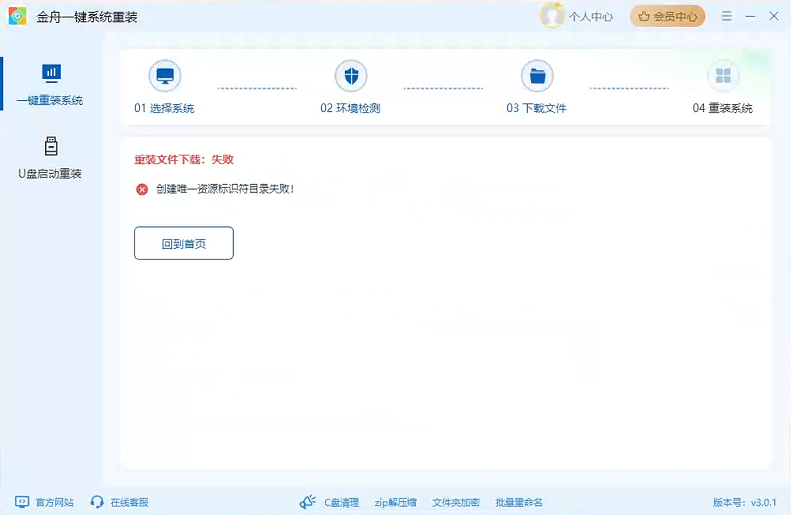The height and width of the screenshot is (515, 791).
Task: Open the zip解压缩 tool link
Action: 396,502
